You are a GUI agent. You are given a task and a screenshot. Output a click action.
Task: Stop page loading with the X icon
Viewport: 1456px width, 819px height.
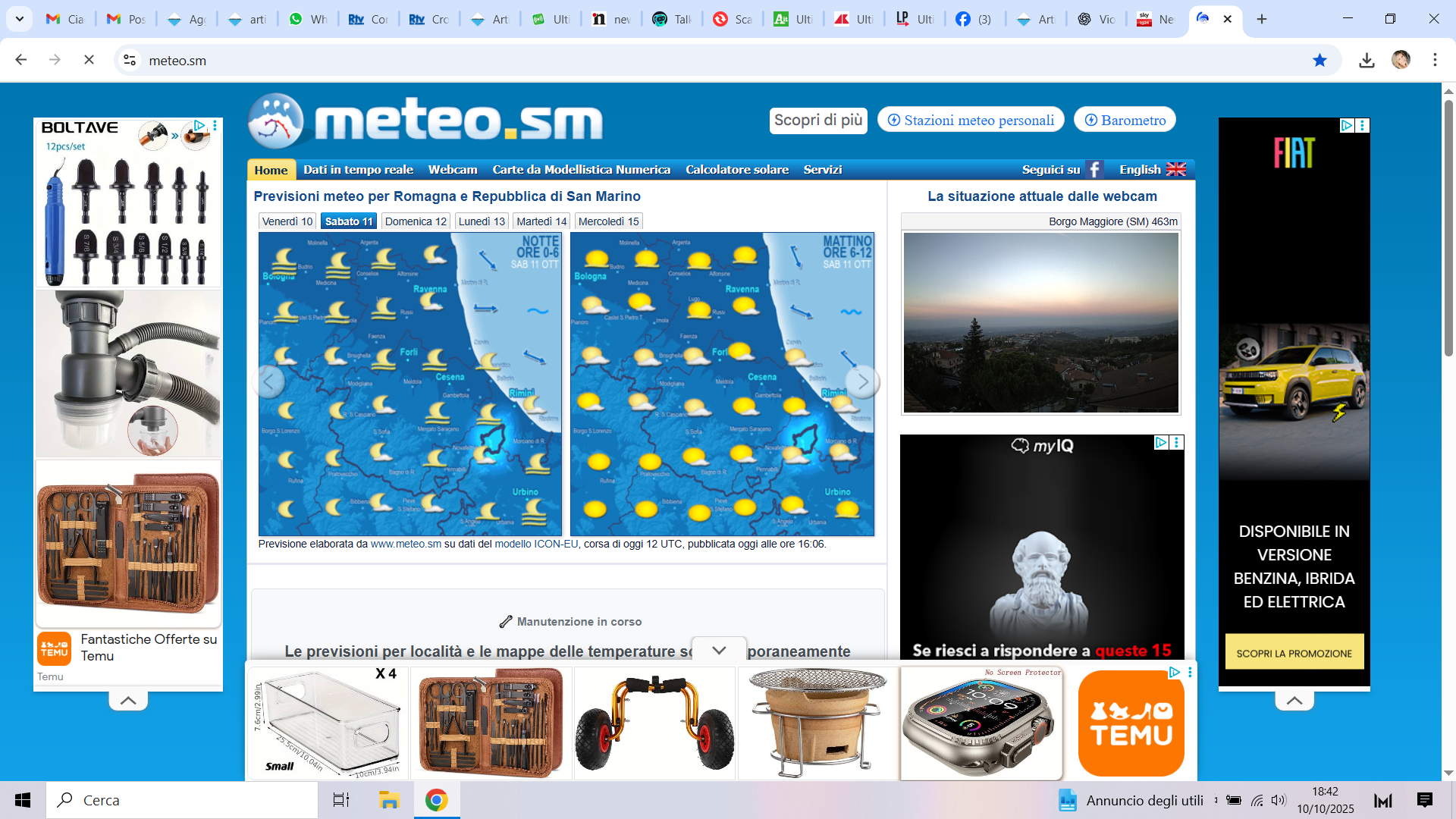[89, 60]
